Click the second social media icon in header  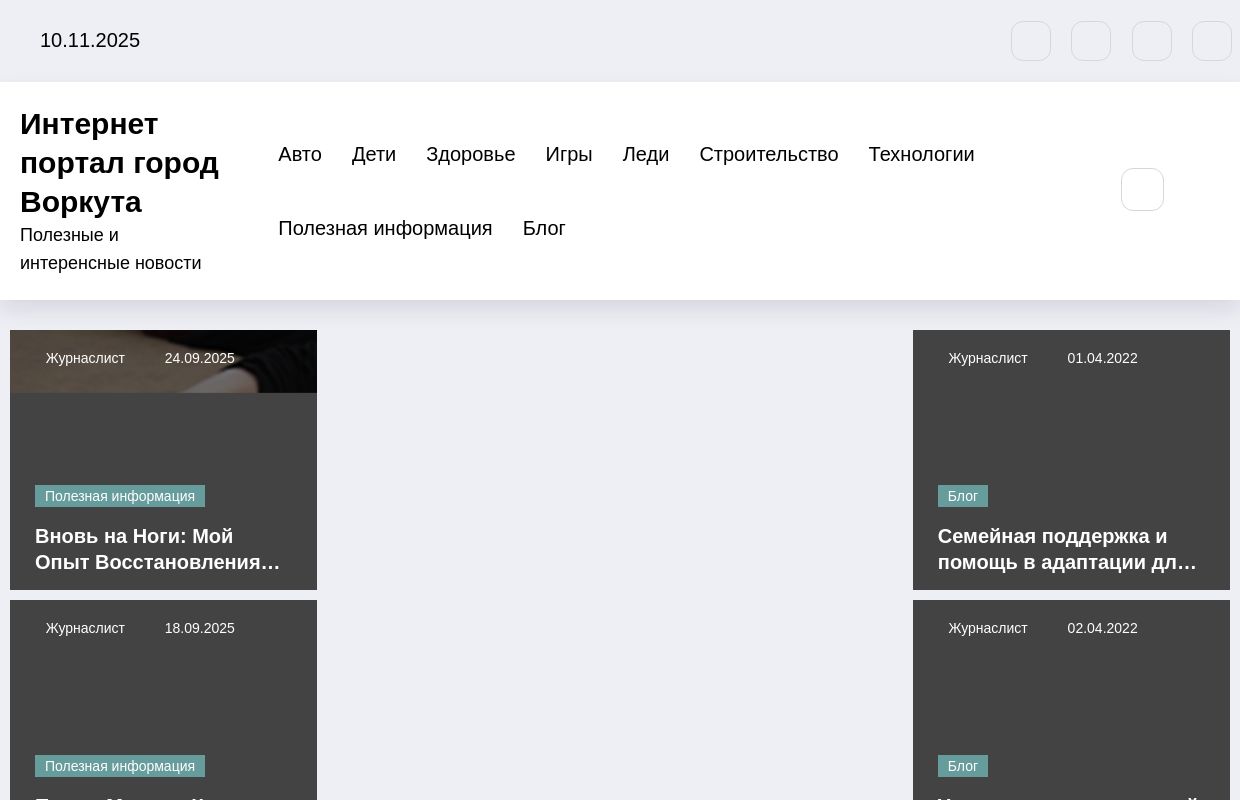[x=1091, y=41]
